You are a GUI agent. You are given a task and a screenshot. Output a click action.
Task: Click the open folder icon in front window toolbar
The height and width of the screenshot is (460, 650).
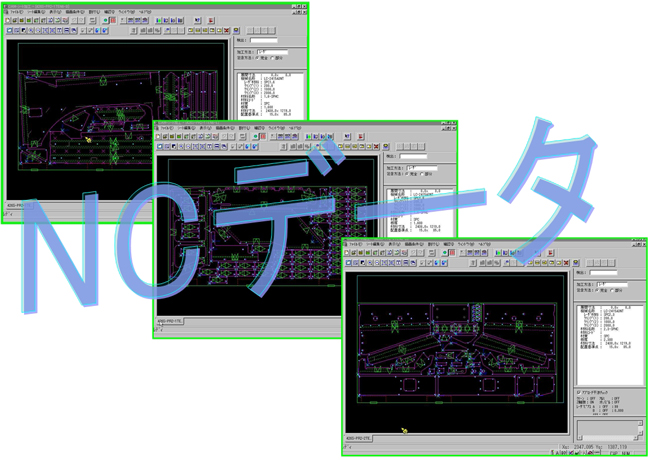(x=354, y=253)
